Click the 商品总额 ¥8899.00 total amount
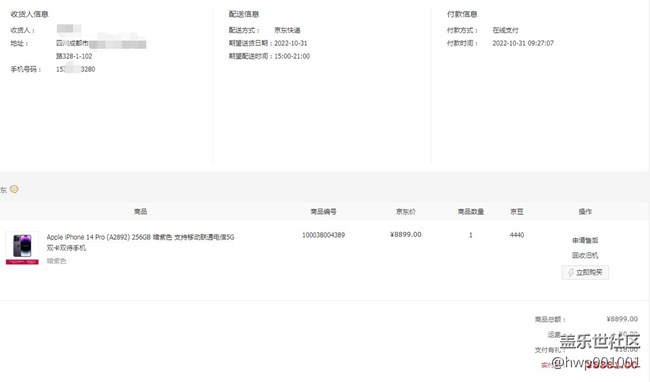650x382 pixels. coord(622,319)
